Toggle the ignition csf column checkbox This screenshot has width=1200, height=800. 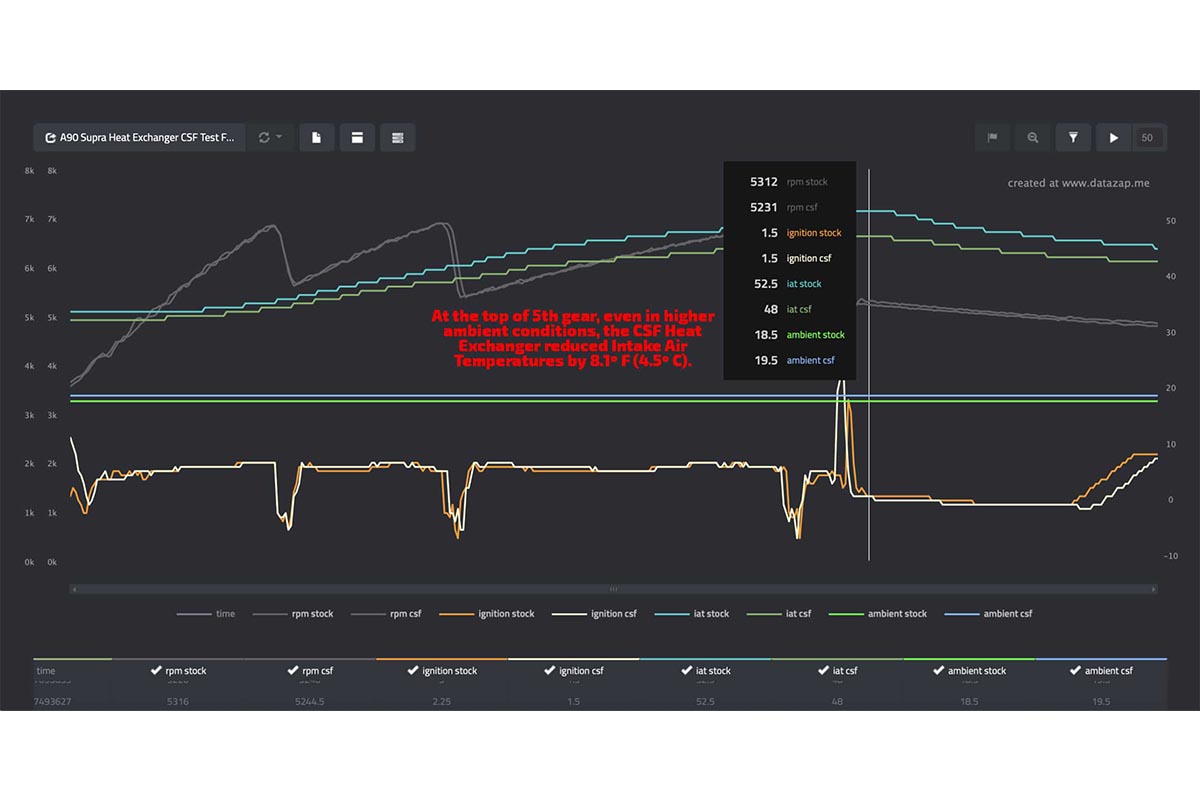coord(549,671)
